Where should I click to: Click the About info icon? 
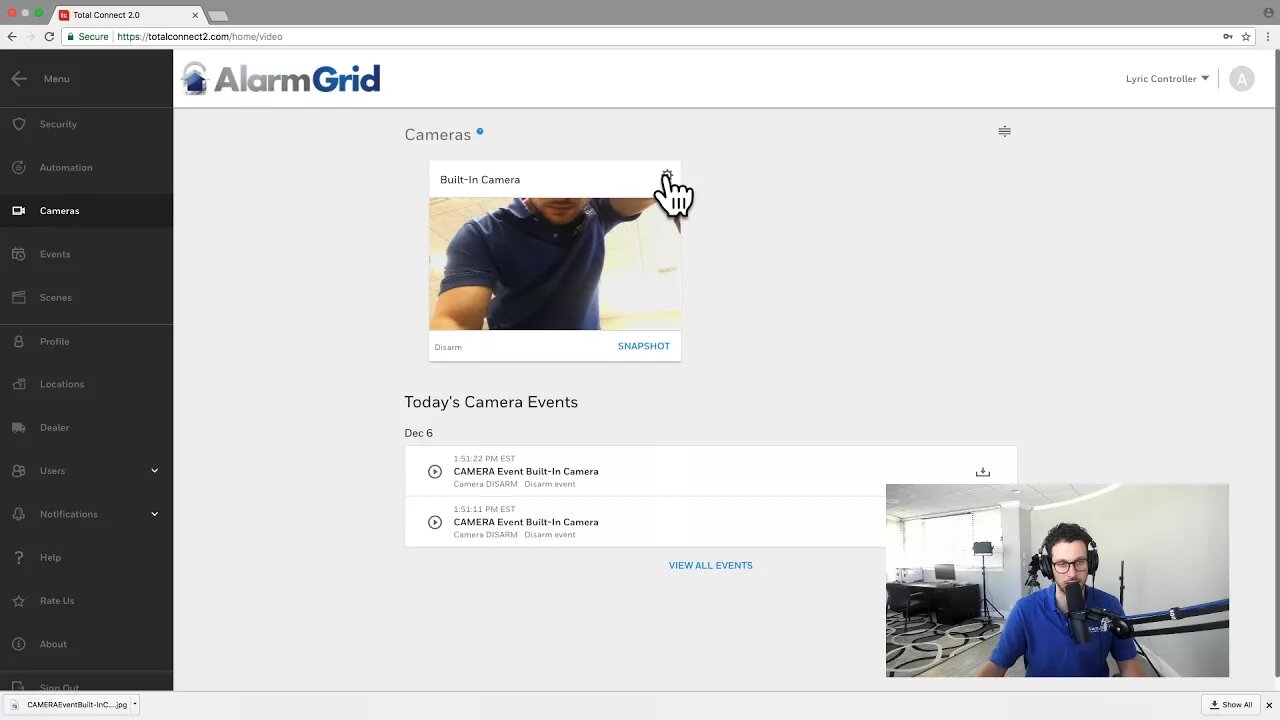19,644
